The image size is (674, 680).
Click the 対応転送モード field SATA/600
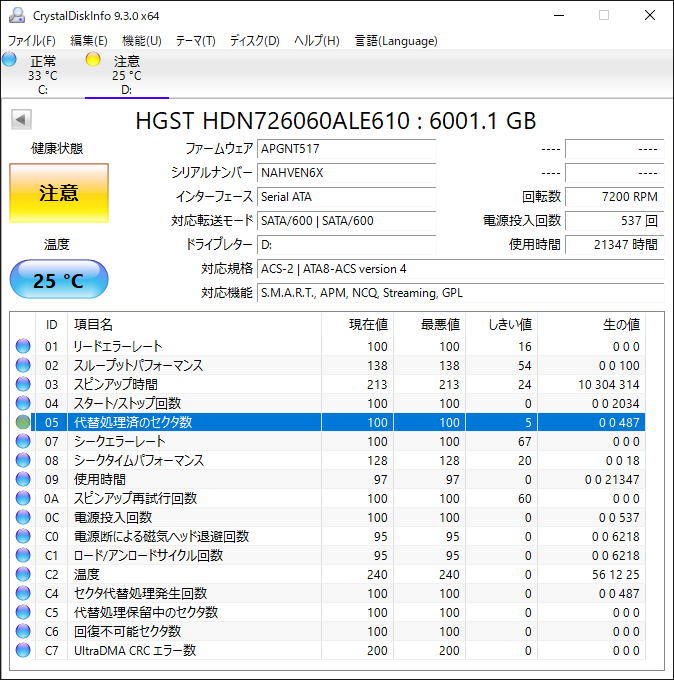pyautogui.click(x=347, y=221)
